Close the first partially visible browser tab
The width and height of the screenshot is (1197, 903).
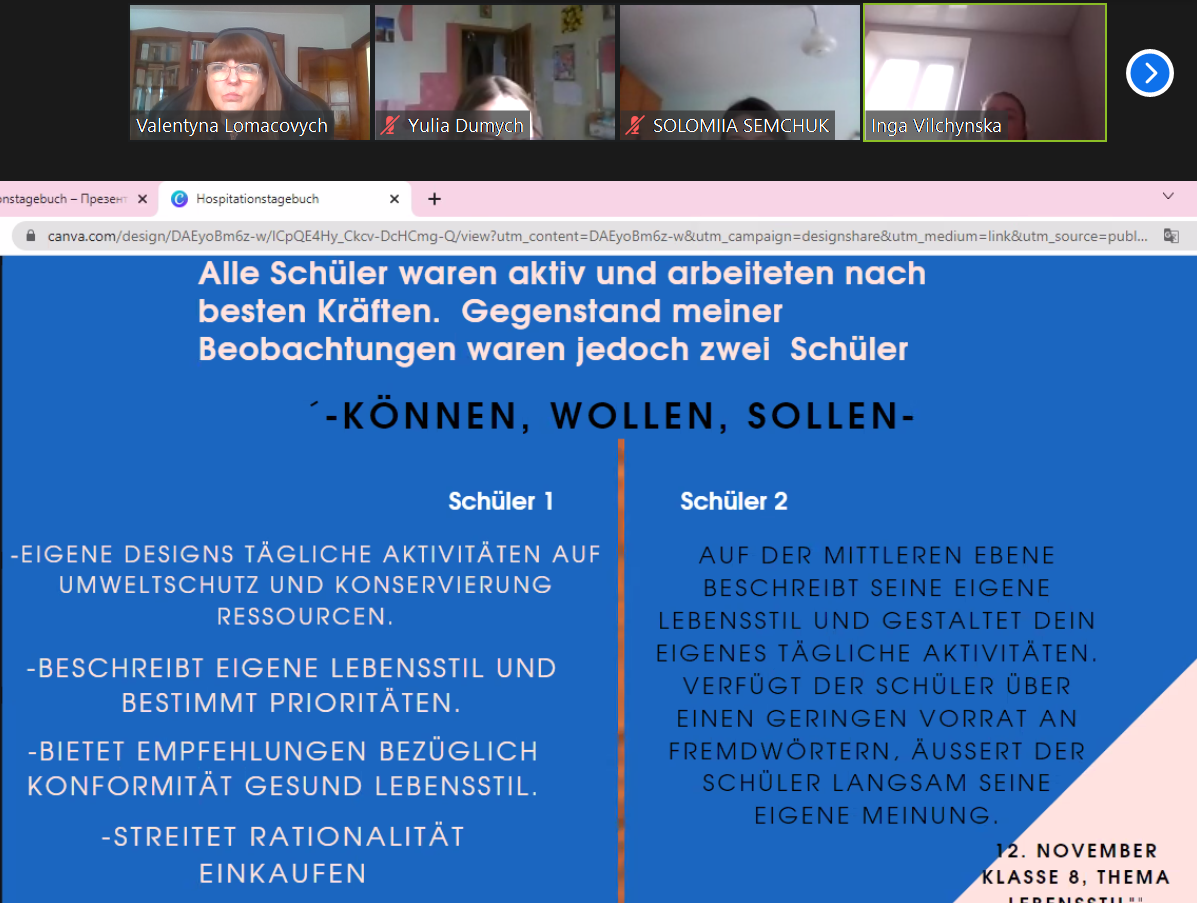[142, 199]
